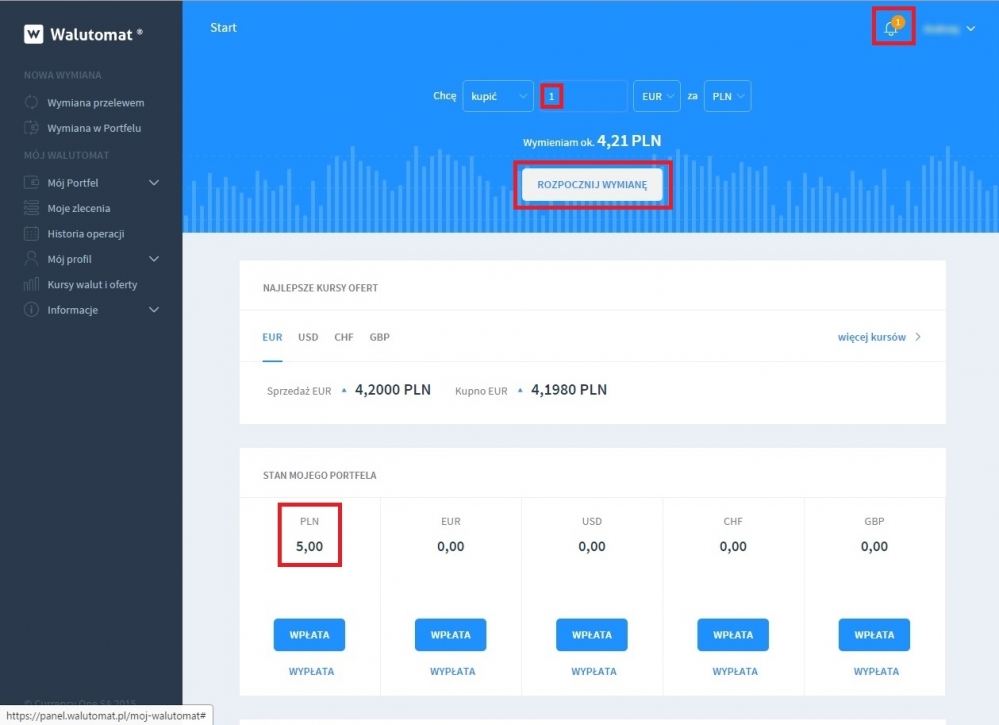The width and height of the screenshot is (999, 725).
Task: Click the Moje zlecenia list icon
Action: click(31, 208)
